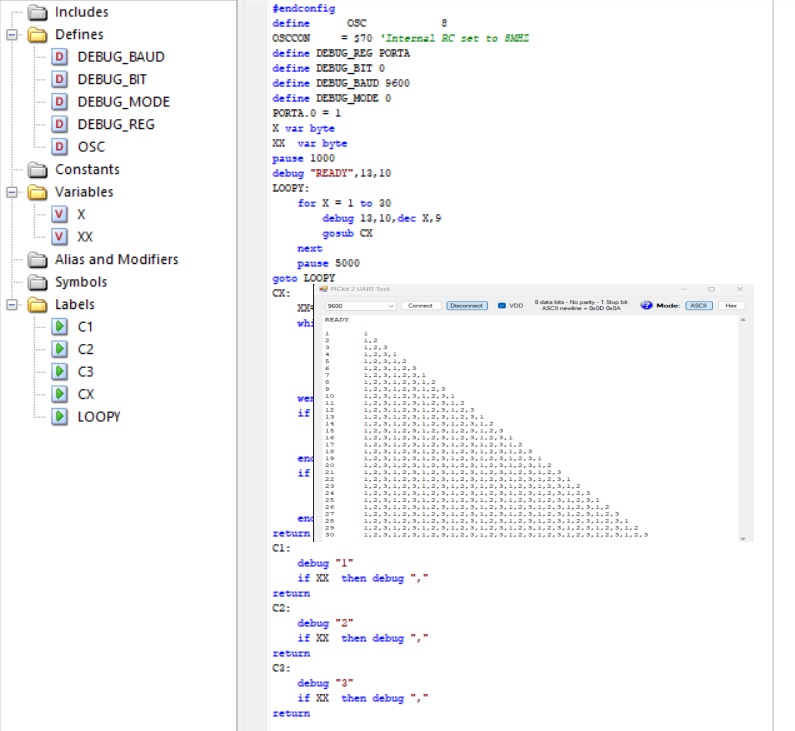Viewport: 795px width, 731px height.
Task: Select the C2 label tree item
Action: pyautogui.click(x=85, y=349)
